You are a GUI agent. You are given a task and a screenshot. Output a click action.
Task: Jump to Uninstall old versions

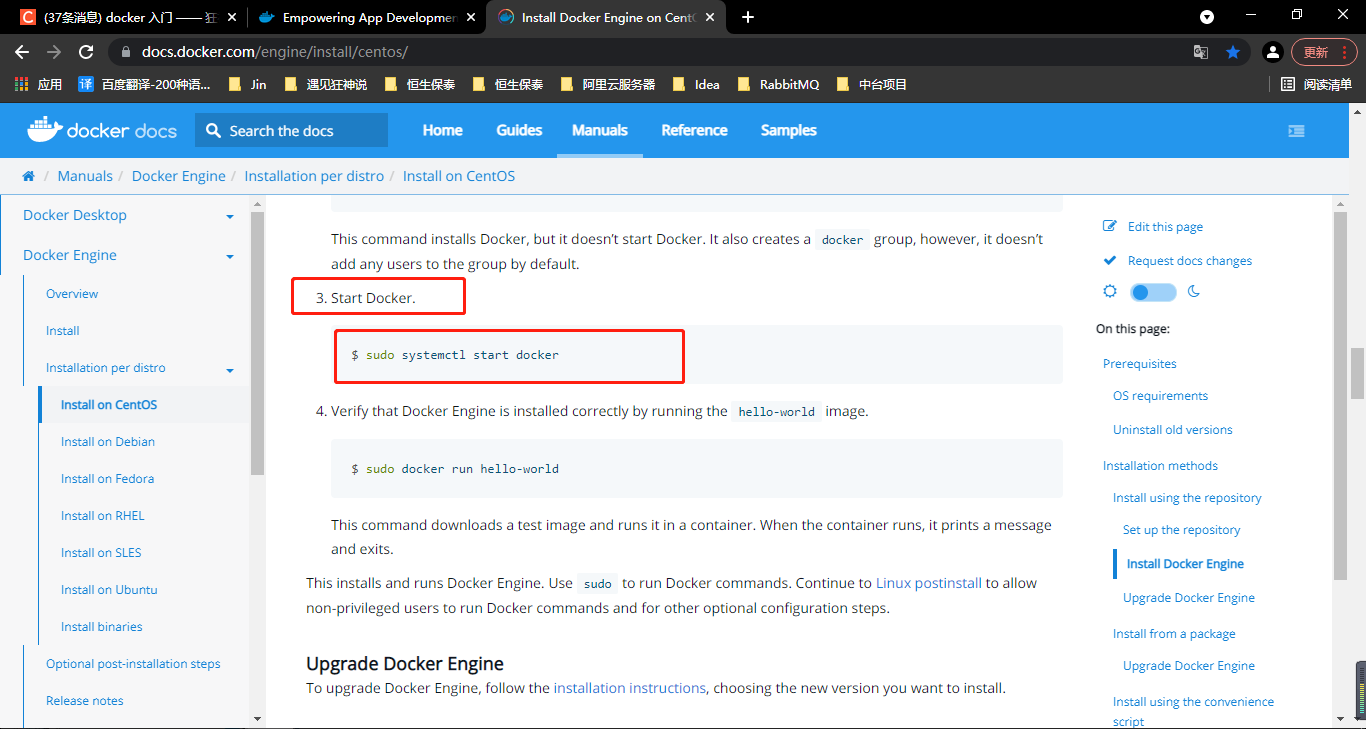1173,430
